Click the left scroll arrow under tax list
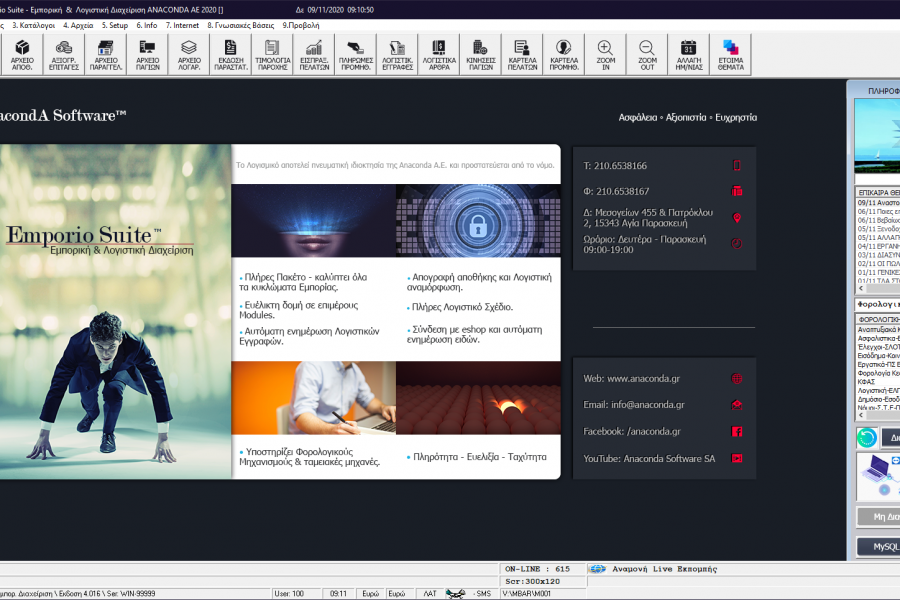The height and width of the screenshot is (600, 900). pos(861,415)
